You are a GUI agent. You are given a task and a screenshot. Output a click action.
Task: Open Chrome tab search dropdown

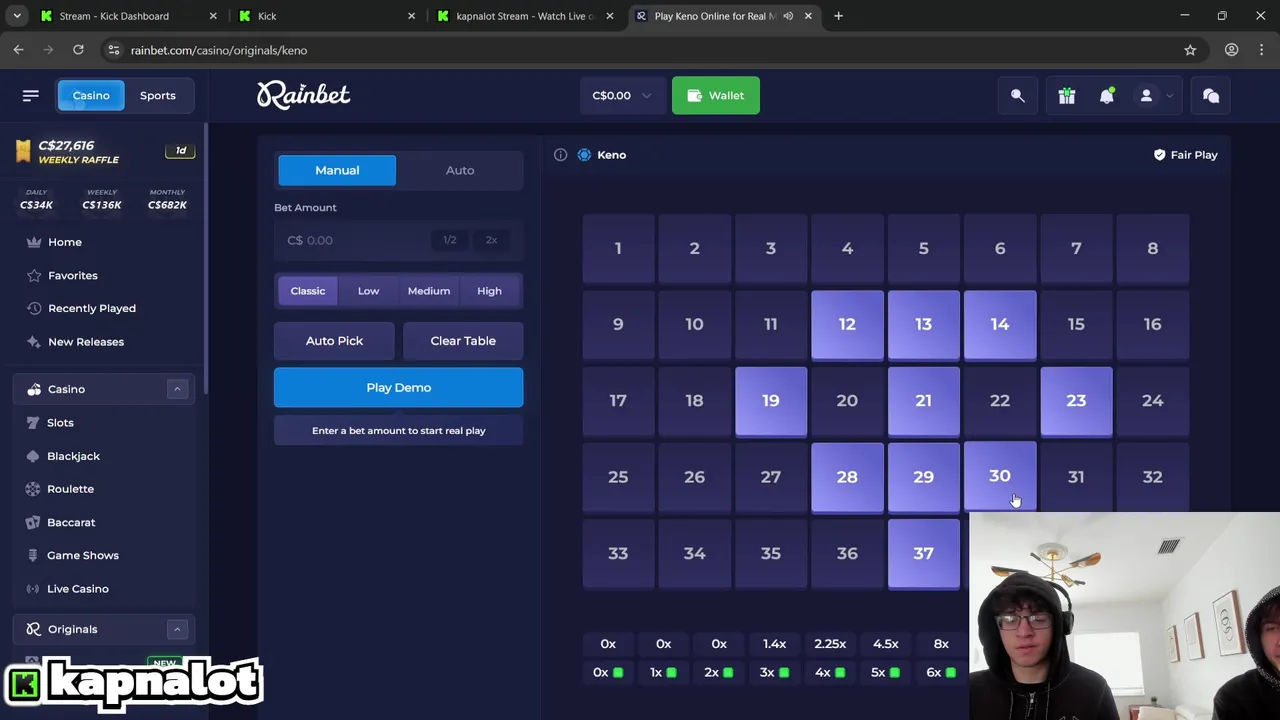pyautogui.click(x=17, y=16)
